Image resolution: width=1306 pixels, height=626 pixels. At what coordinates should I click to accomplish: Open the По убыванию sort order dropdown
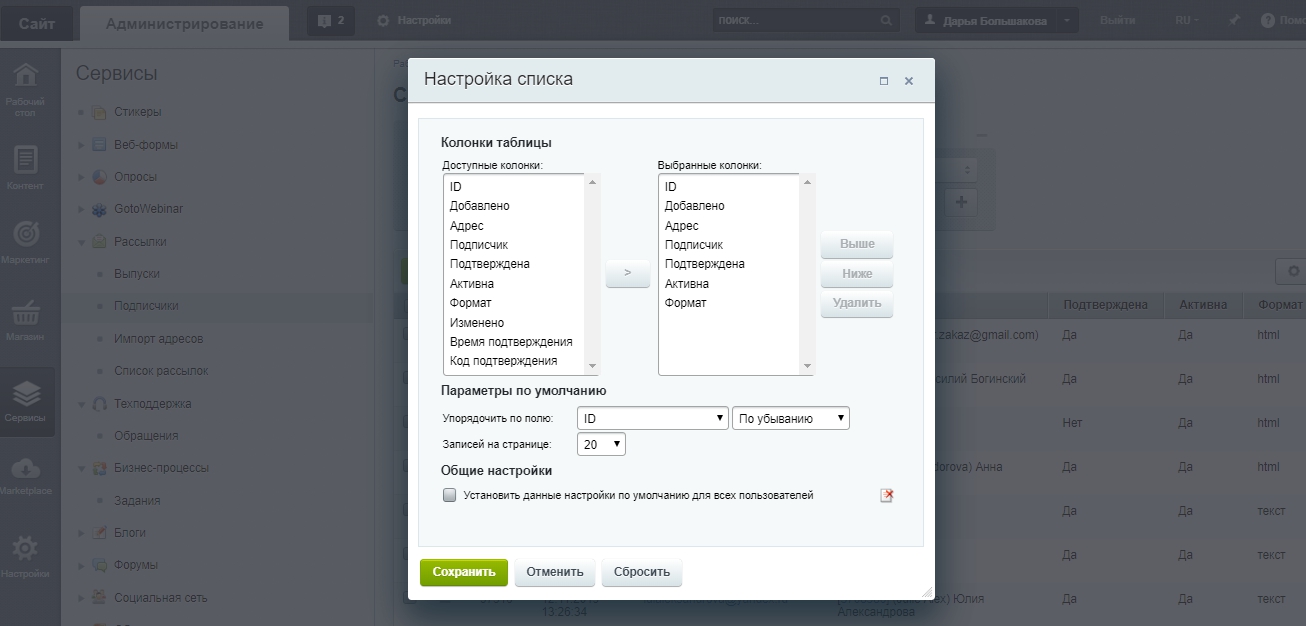coord(791,418)
